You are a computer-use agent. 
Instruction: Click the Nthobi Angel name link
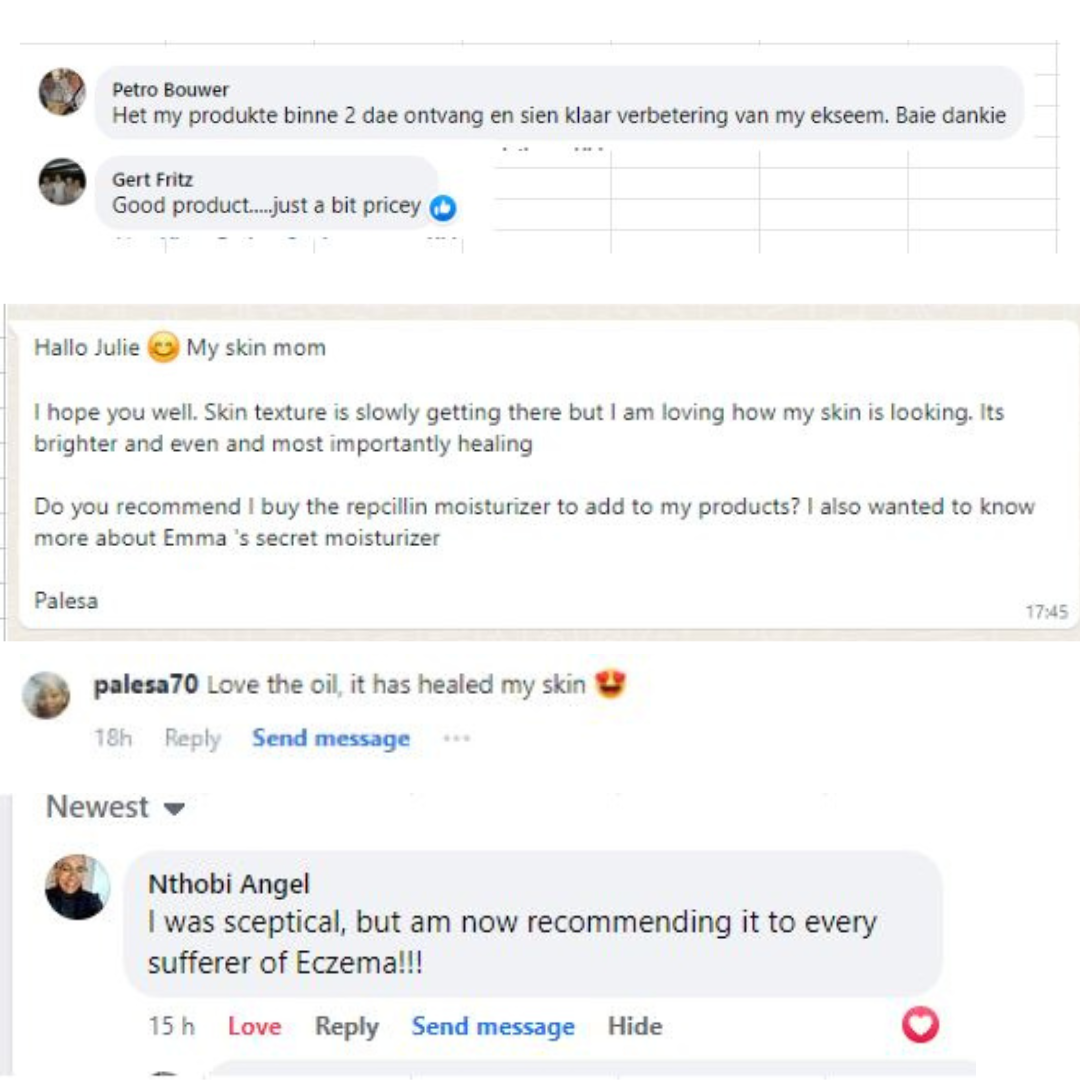click(x=229, y=884)
